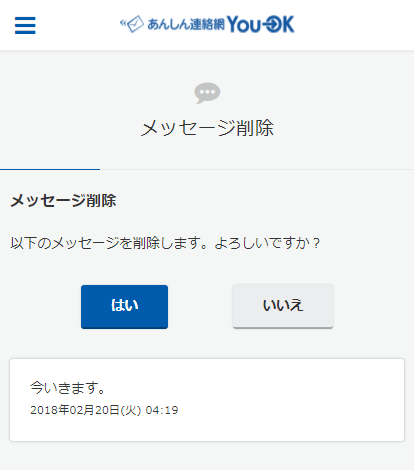414x470 pixels.
Task: Click the blue underline tab indicator
Action: (50, 169)
